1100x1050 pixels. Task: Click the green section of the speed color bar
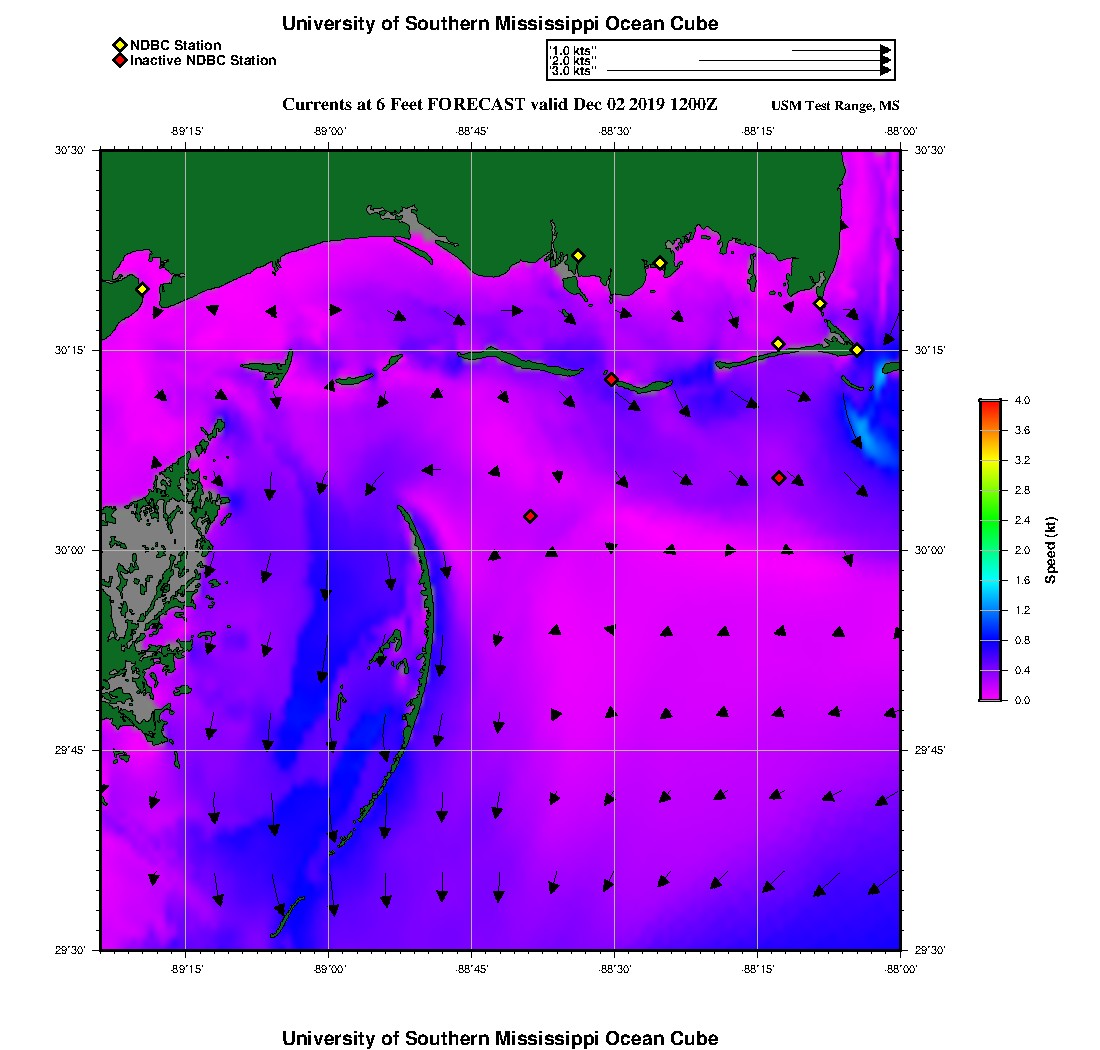pyautogui.click(x=991, y=519)
